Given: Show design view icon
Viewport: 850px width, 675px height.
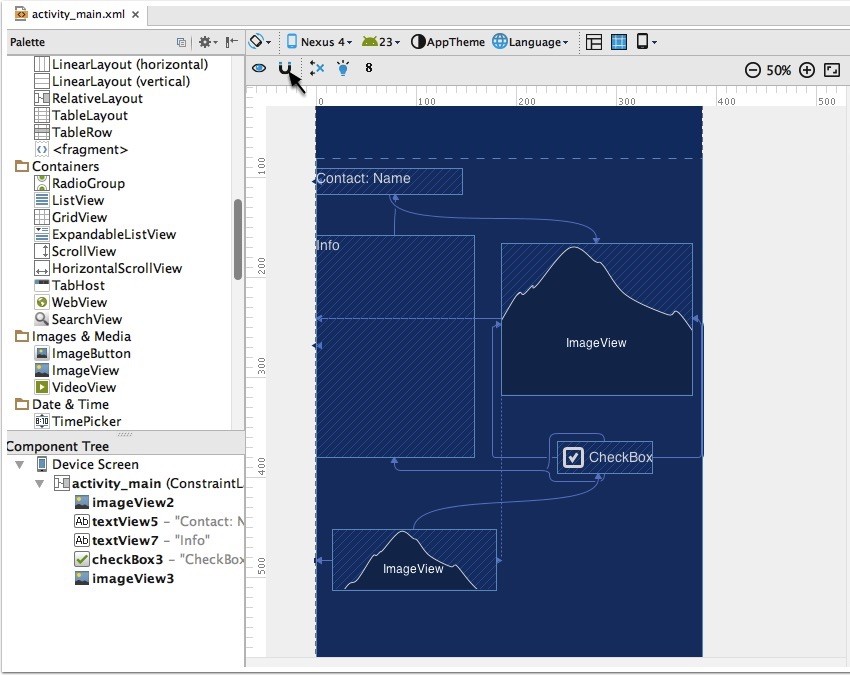Looking at the screenshot, I should tap(594, 42).
